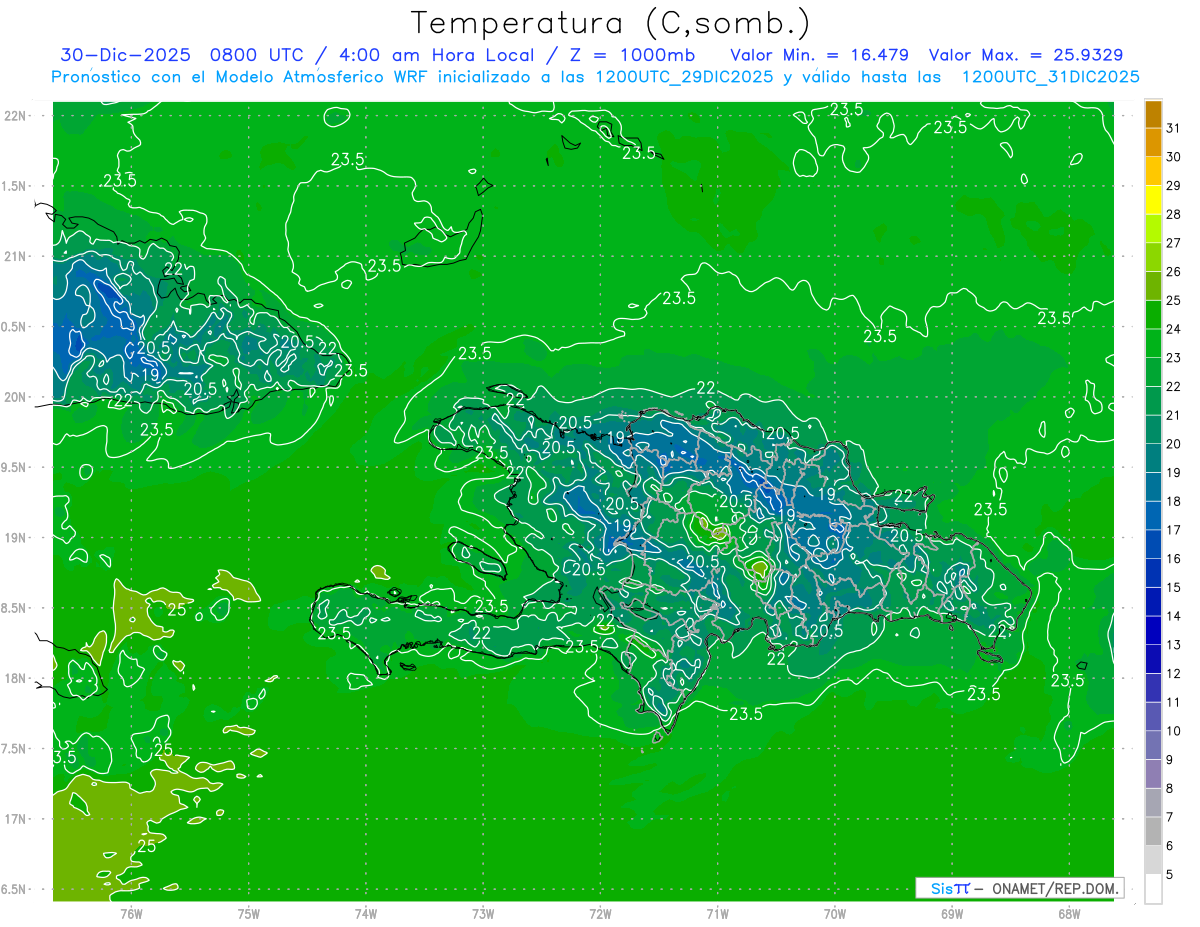Click the "Sisπ" logo text

(x=949, y=888)
